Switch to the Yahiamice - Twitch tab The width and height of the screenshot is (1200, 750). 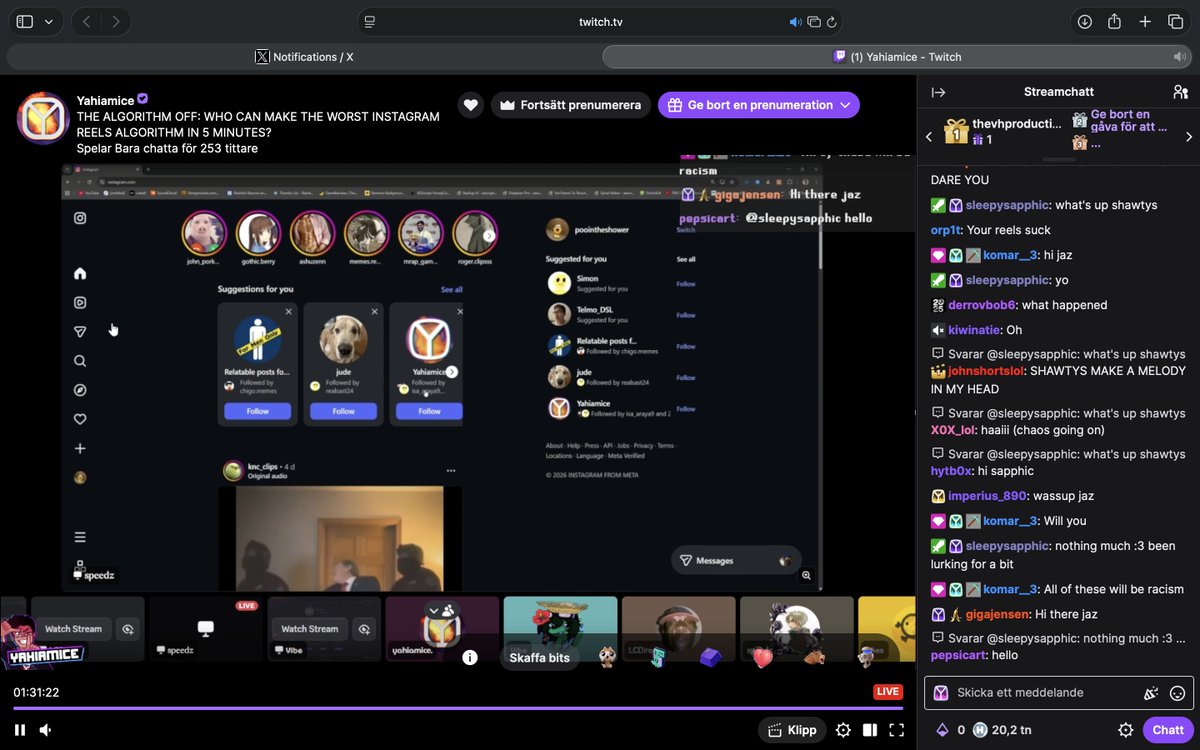tap(897, 57)
